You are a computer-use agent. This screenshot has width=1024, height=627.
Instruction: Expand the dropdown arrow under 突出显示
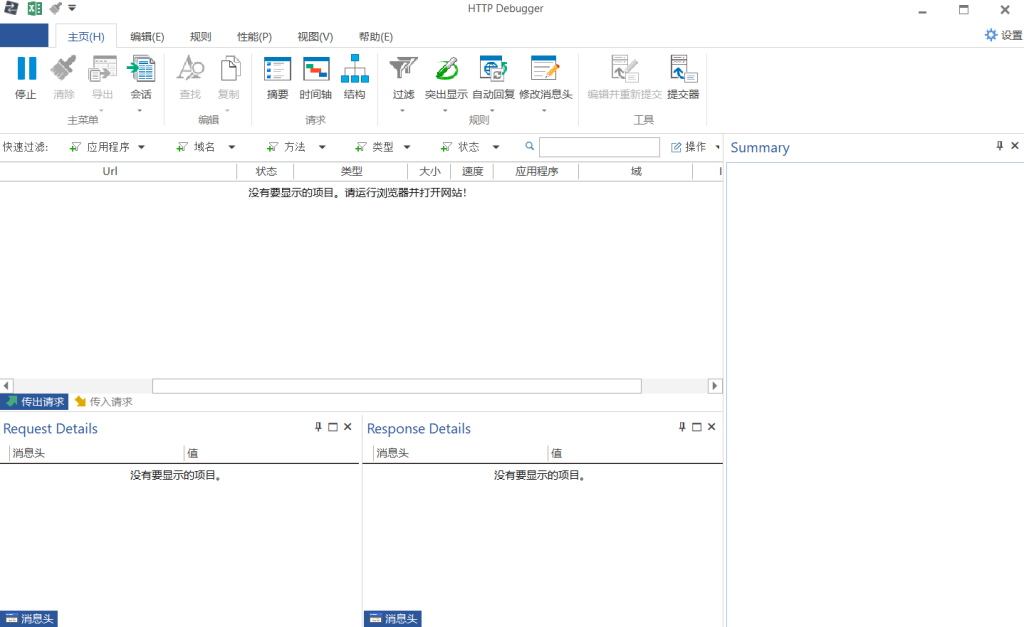[445, 110]
